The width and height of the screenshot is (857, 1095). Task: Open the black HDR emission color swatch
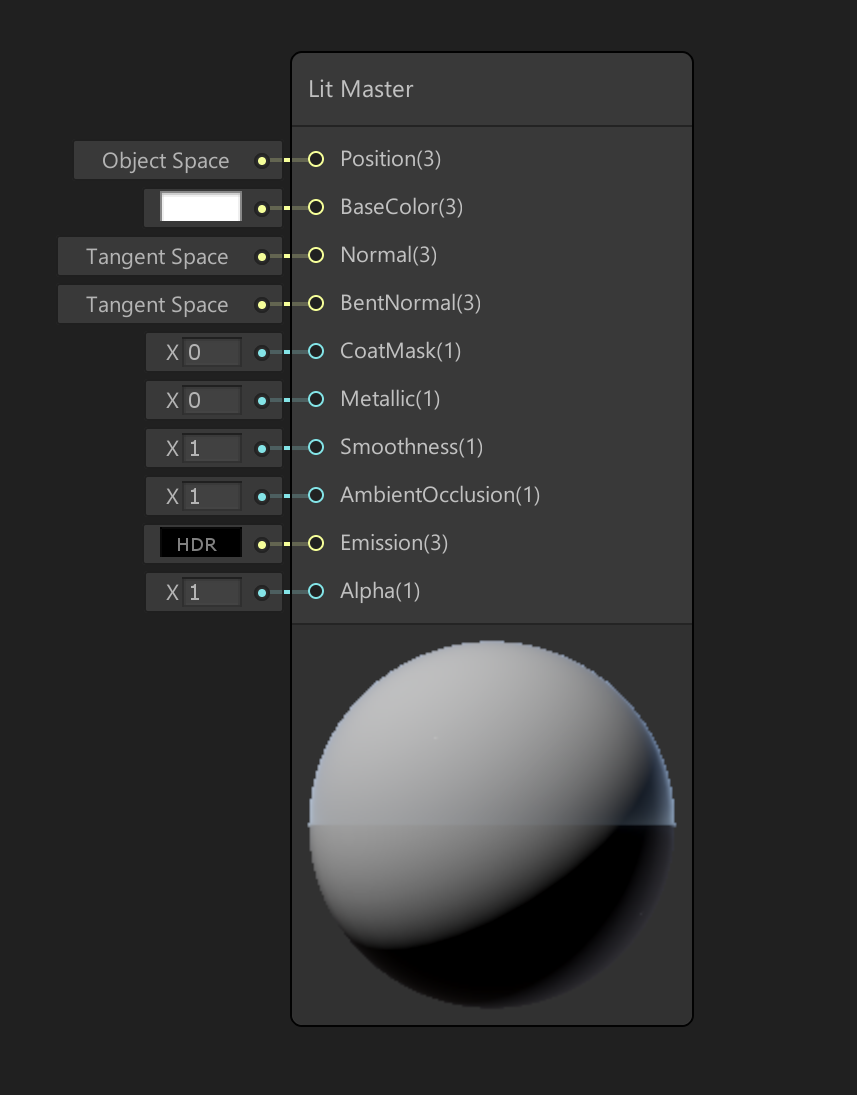pyautogui.click(x=201, y=543)
